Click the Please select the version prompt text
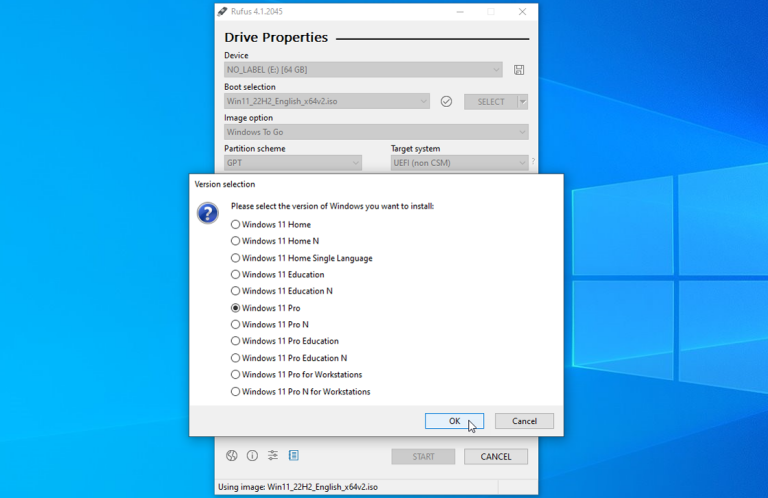768x498 pixels. tap(332, 206)
